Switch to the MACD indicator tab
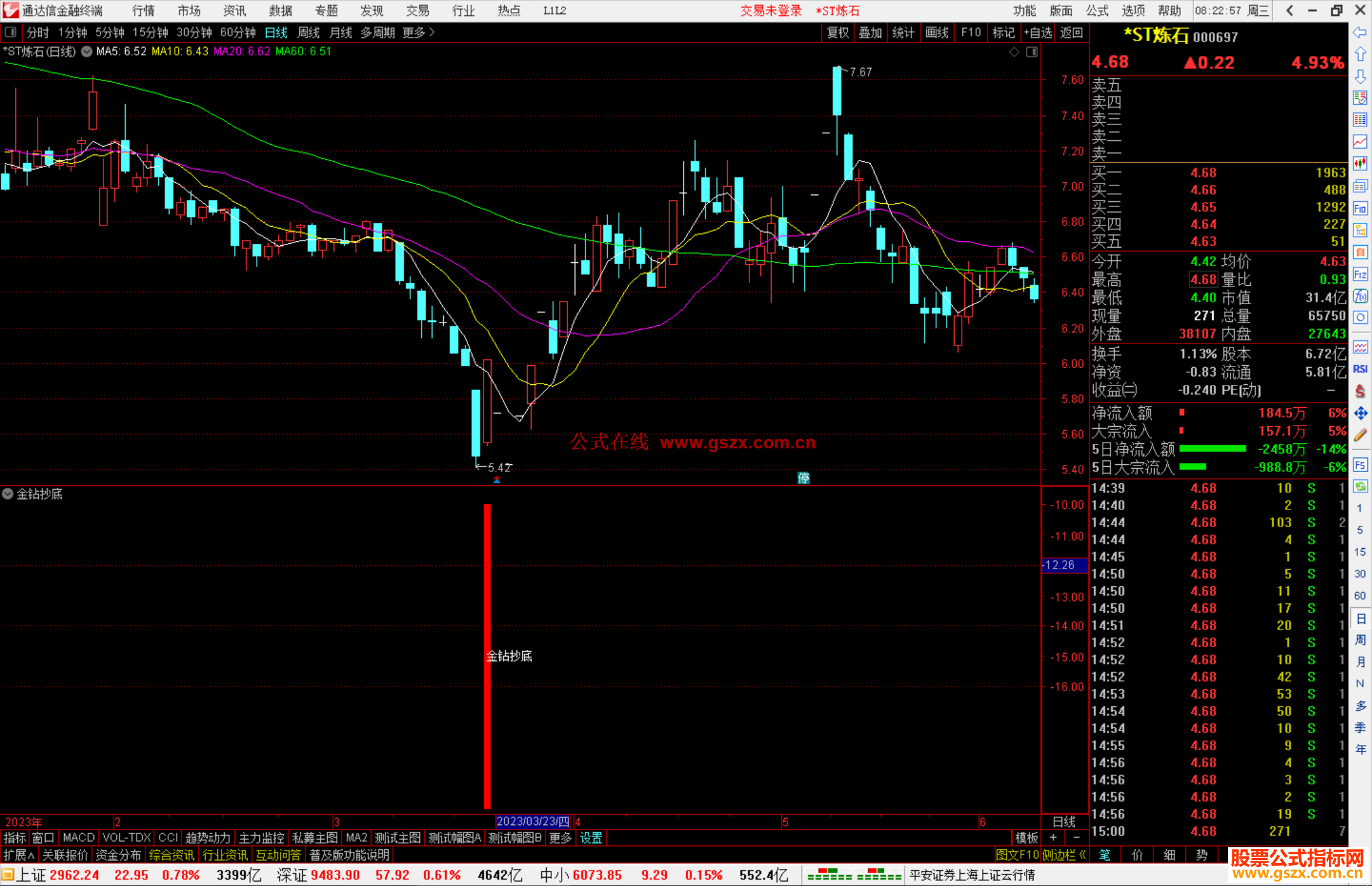 79,838
